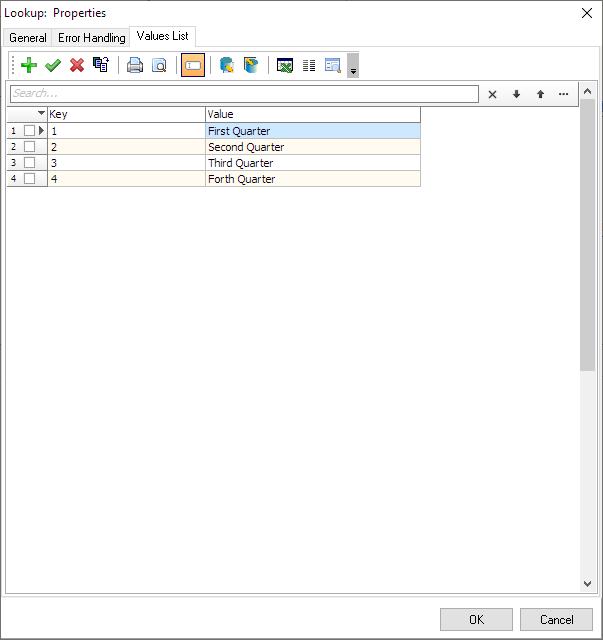Select key cell with value 3
The image size is (603, 640).
coord(126,163)
